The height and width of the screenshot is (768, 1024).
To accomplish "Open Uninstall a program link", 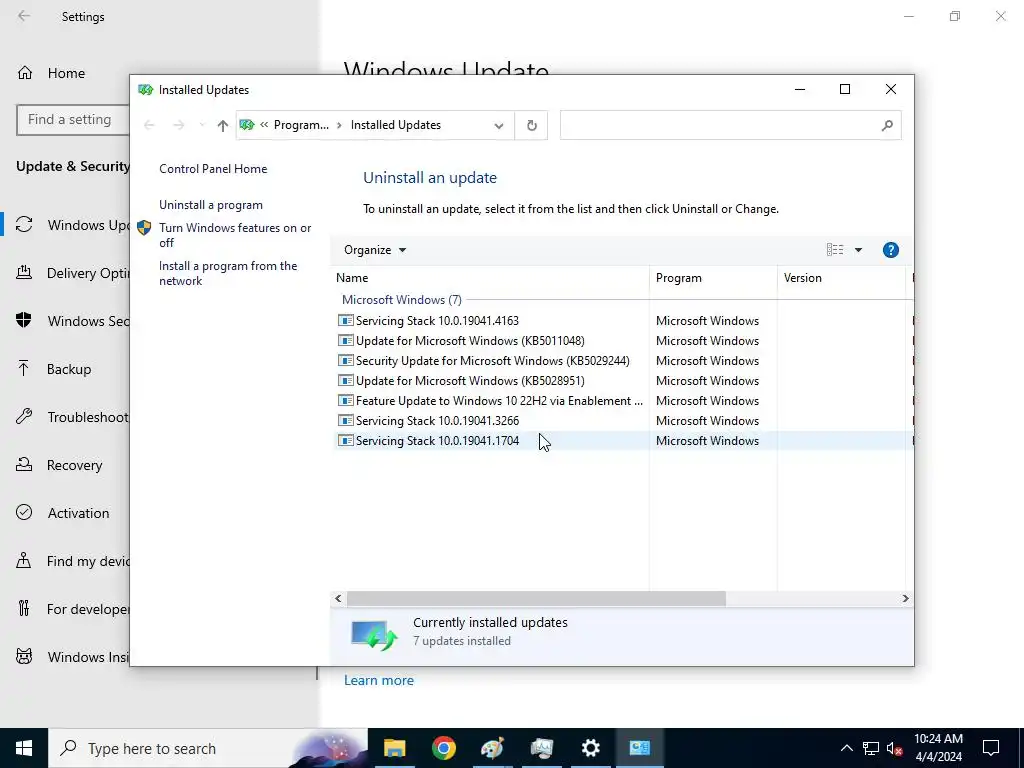I will (210, 205).
